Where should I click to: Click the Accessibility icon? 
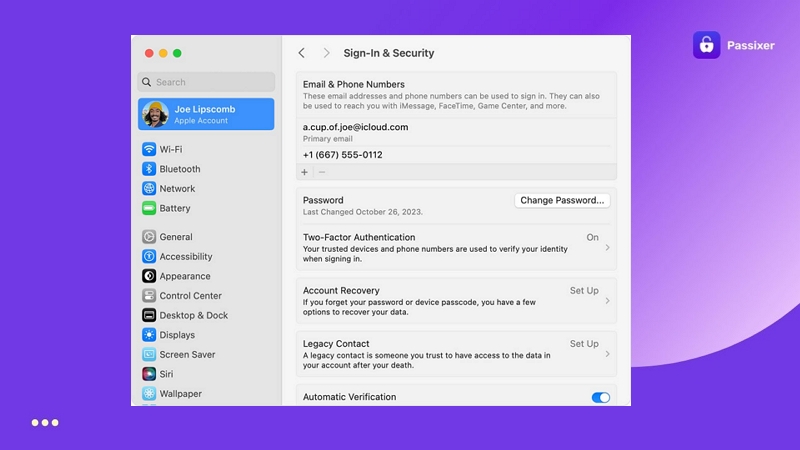[149, 256]
